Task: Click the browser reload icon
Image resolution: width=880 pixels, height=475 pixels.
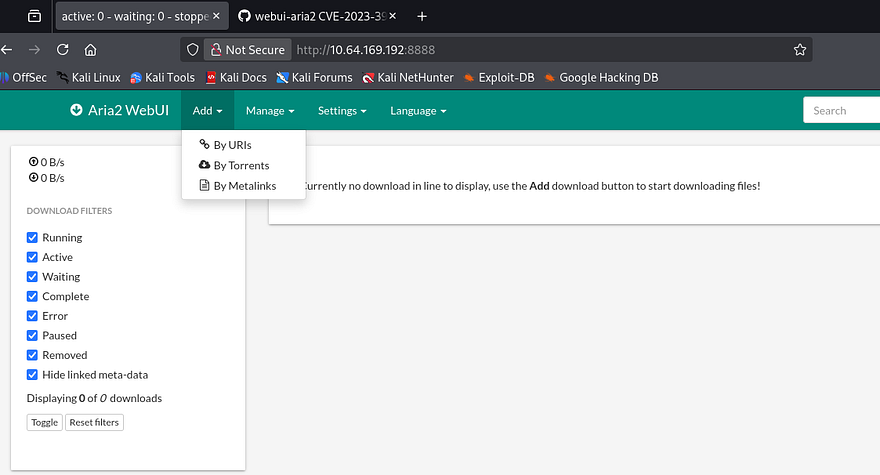Action: [63, 49]
